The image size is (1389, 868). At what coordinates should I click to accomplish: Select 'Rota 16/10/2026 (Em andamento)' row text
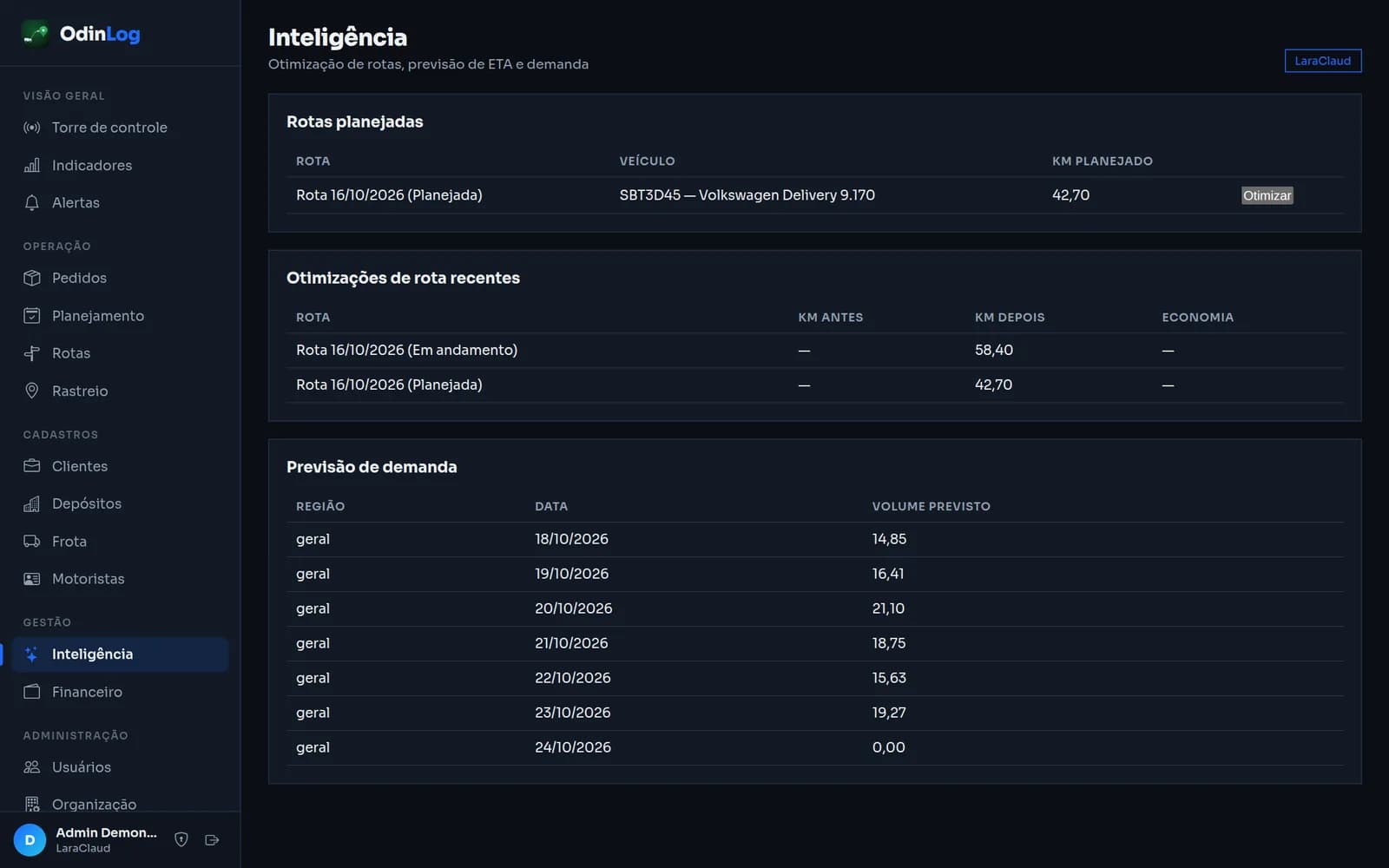[x=406, y=350]
